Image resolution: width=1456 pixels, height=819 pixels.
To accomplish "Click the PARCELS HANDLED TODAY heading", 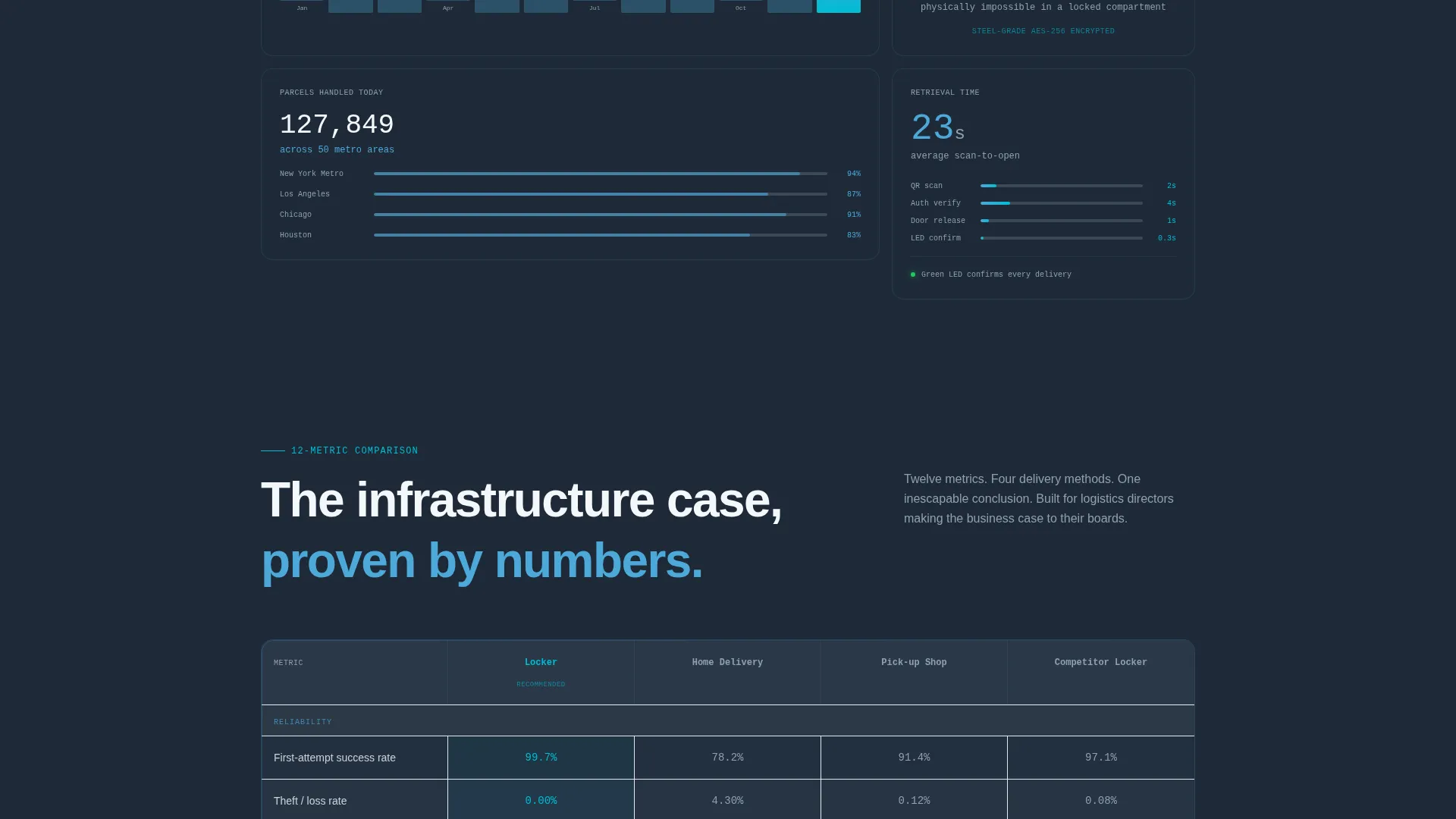I will (x=331, y=93).
